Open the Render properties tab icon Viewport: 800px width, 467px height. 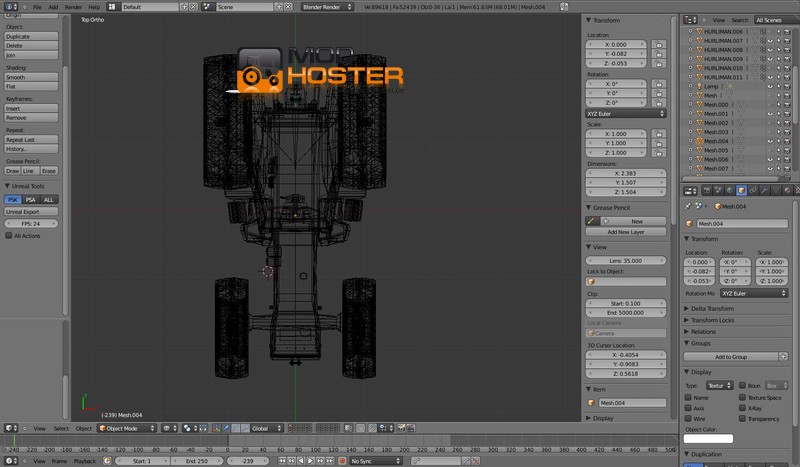(x=707, y=190)
